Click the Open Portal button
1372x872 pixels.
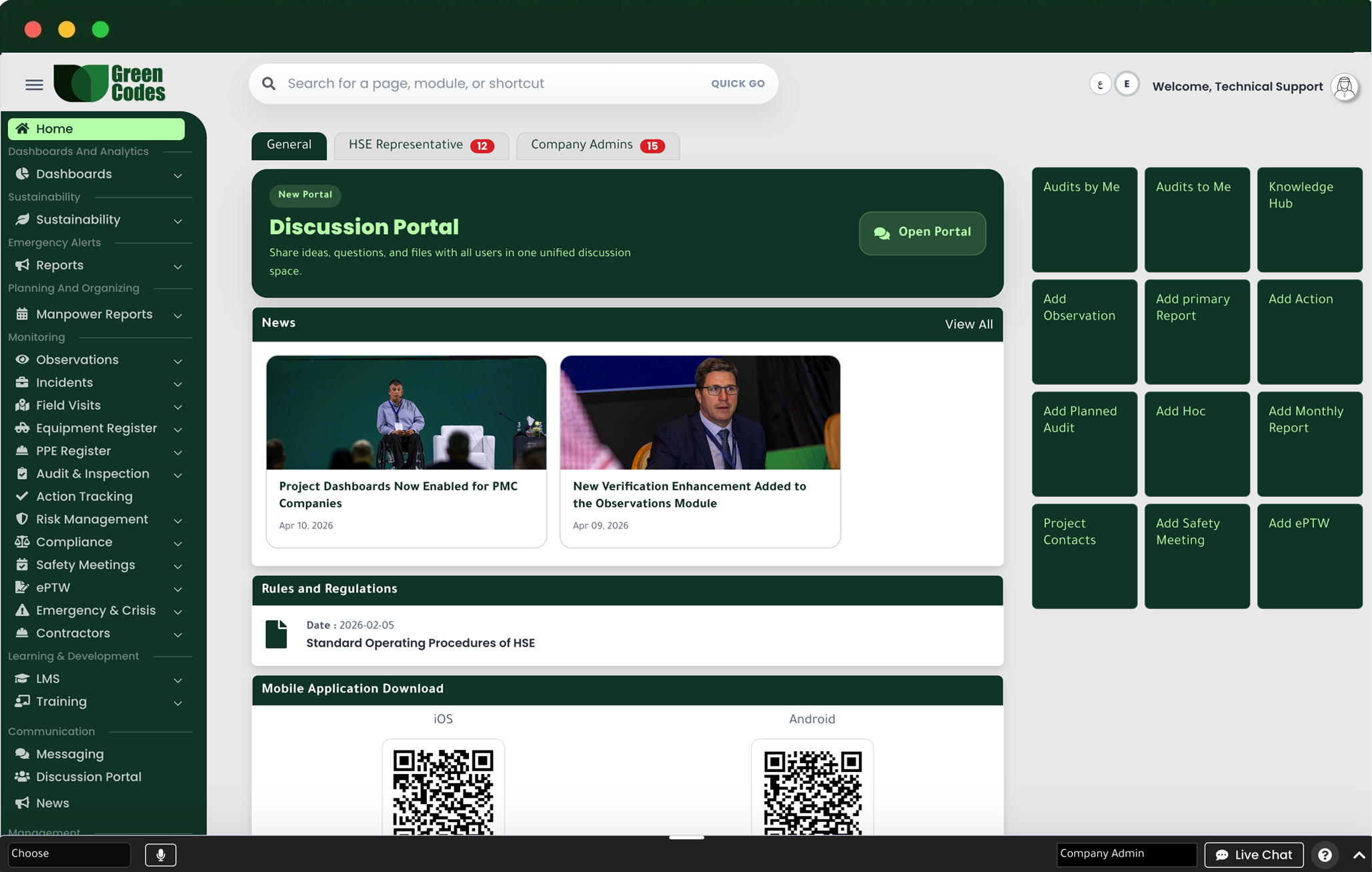click(x=922, y=233)
